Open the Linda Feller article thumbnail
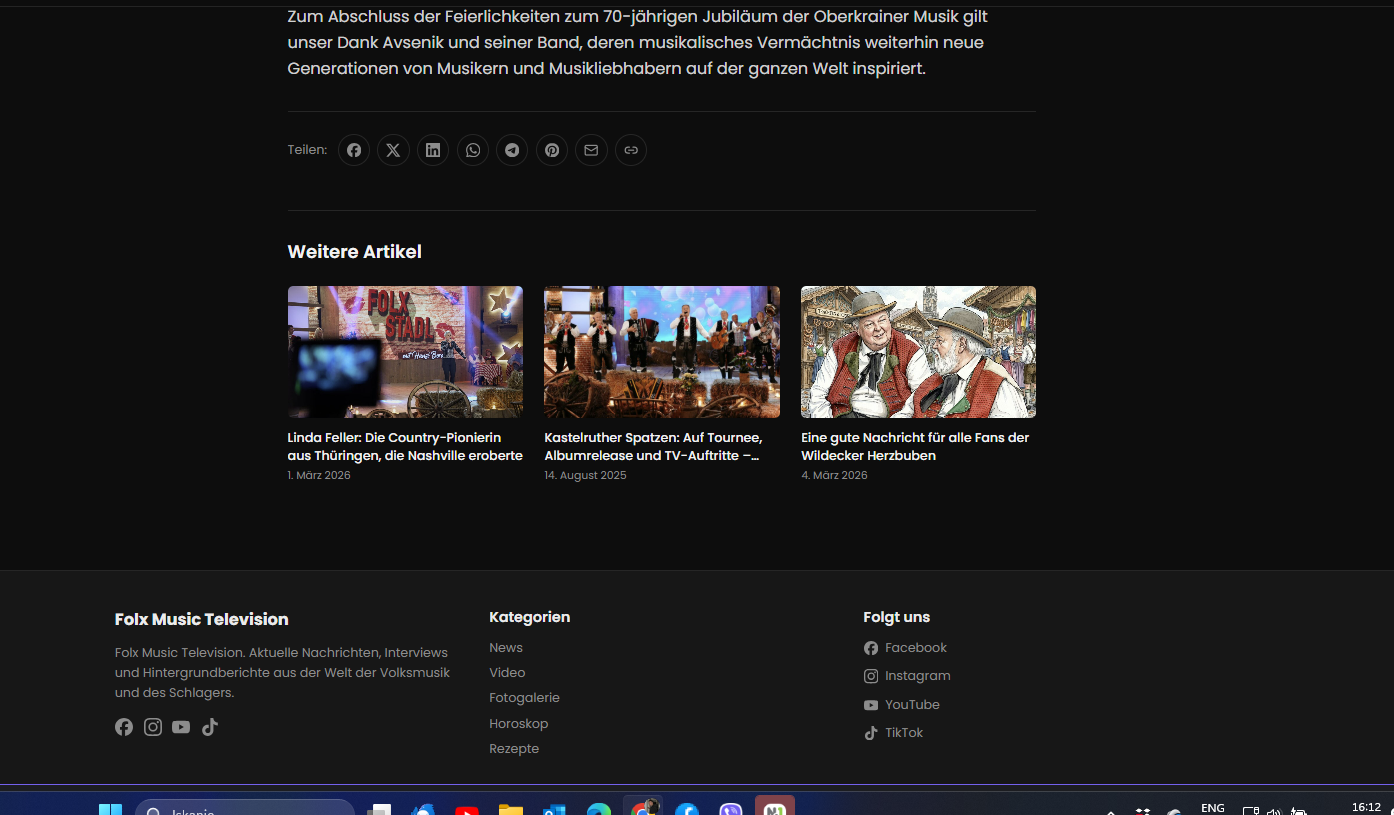1394x815 pixels. click(x=405, y=352)
